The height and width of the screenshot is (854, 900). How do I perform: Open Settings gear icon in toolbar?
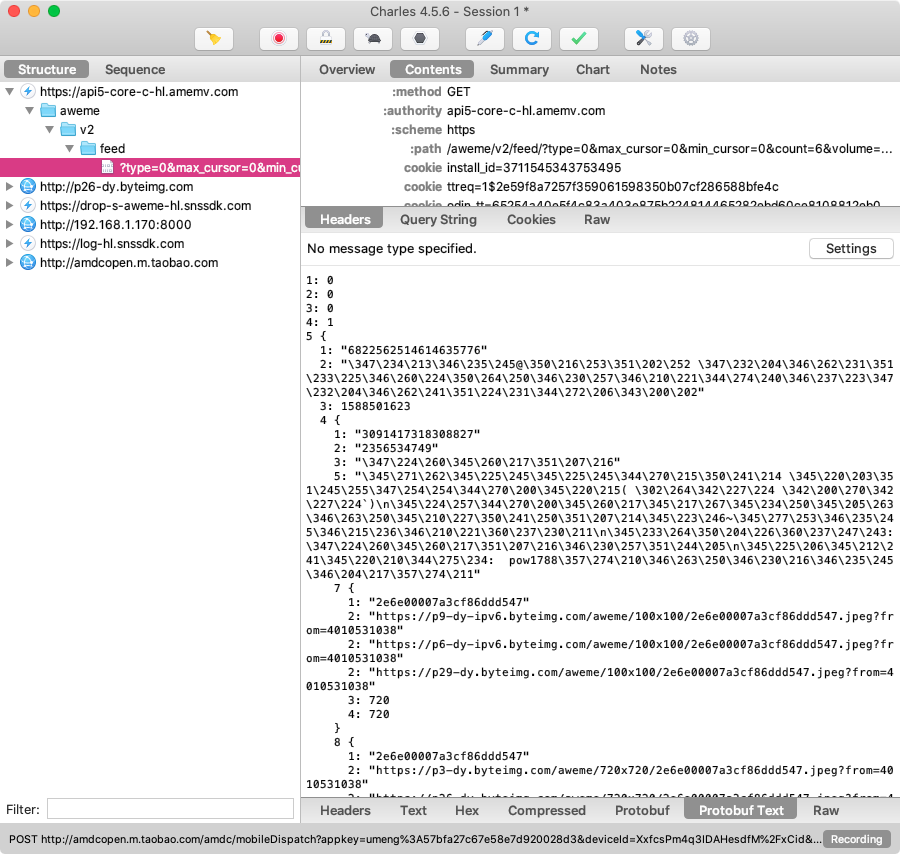click(691, 38)
